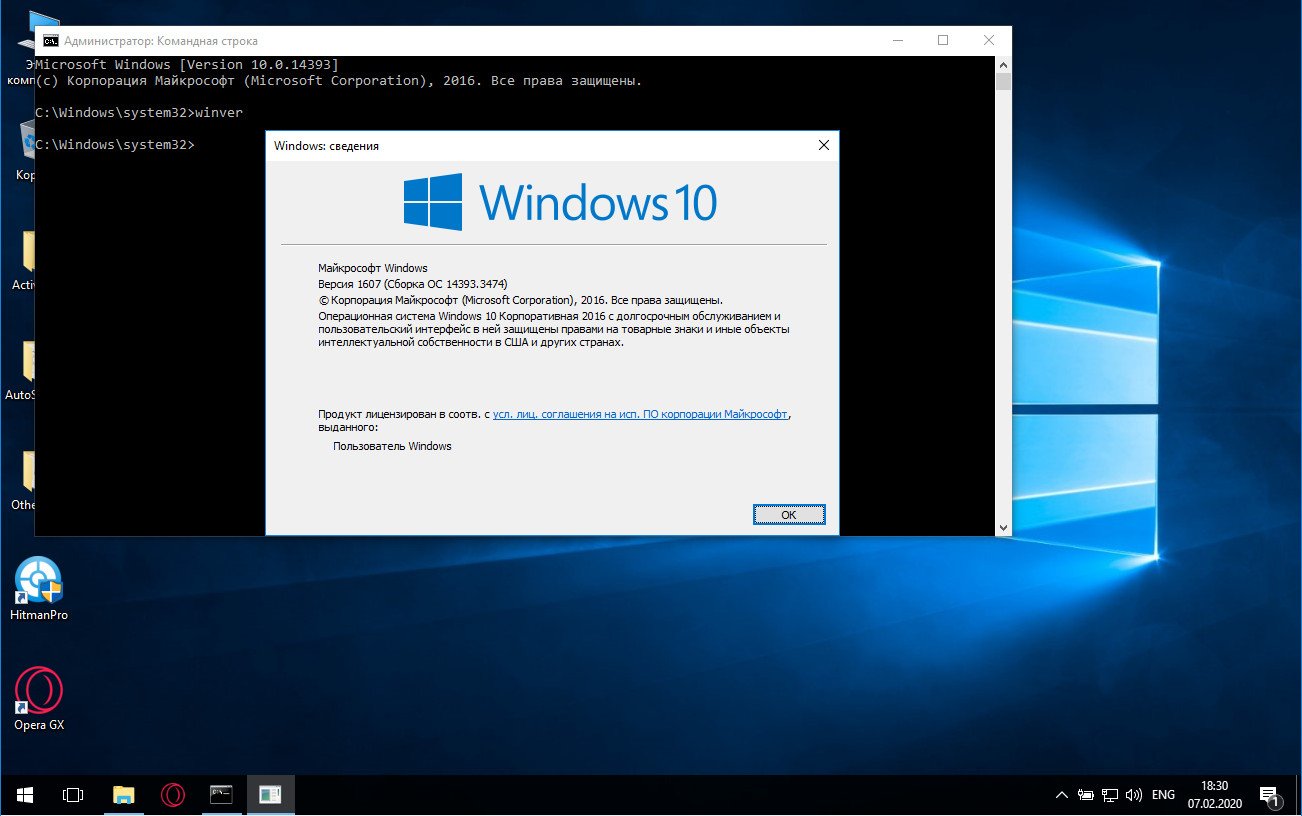Click 'Версия 1607 (Сборка ОС 14393.3474)' text
Viewport: 1302px width, 816px height.
tap(413, 284)
